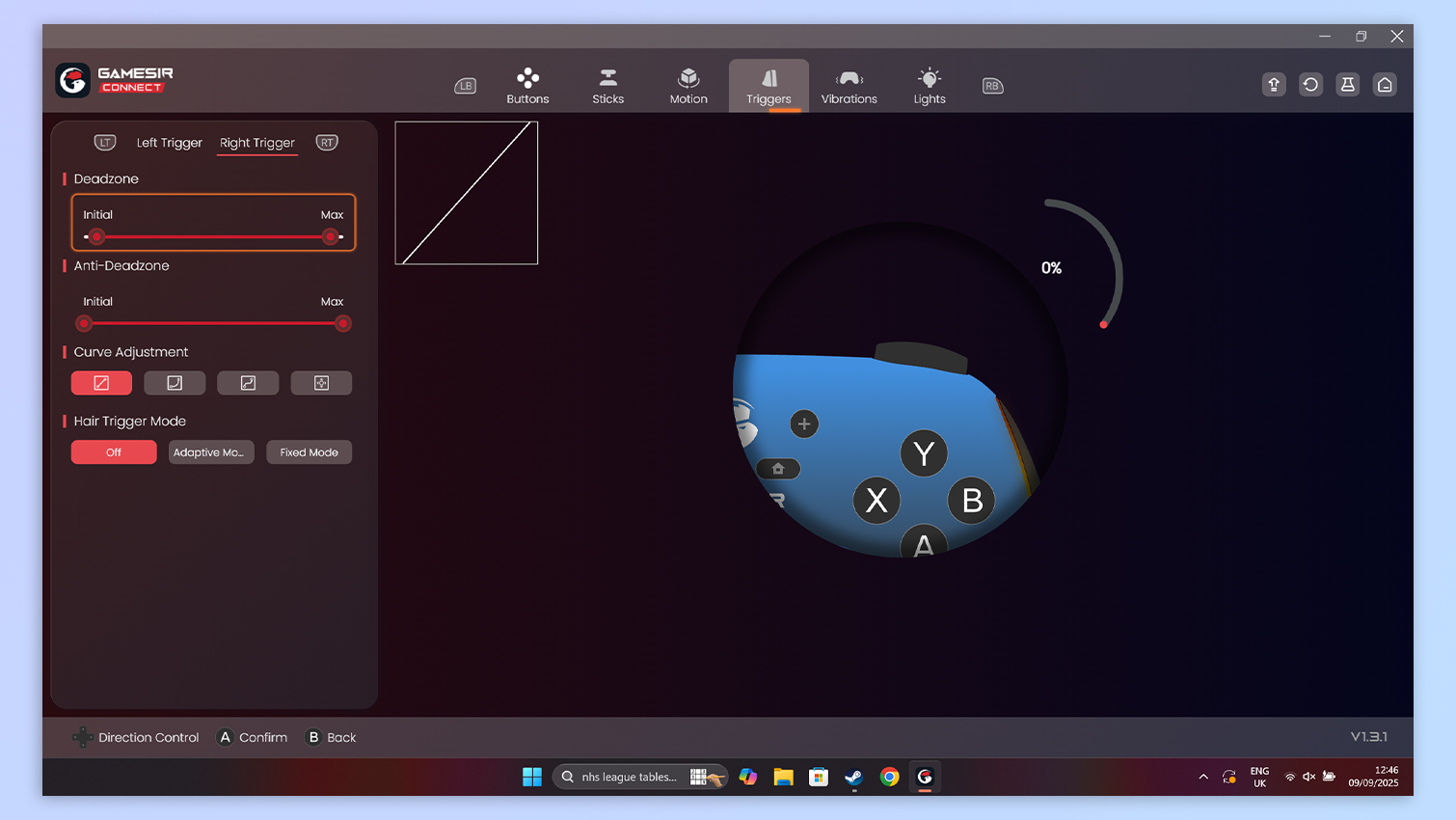Set Hair Trigger Mode to Off
Screen dimensions: 1456x820
114,452
